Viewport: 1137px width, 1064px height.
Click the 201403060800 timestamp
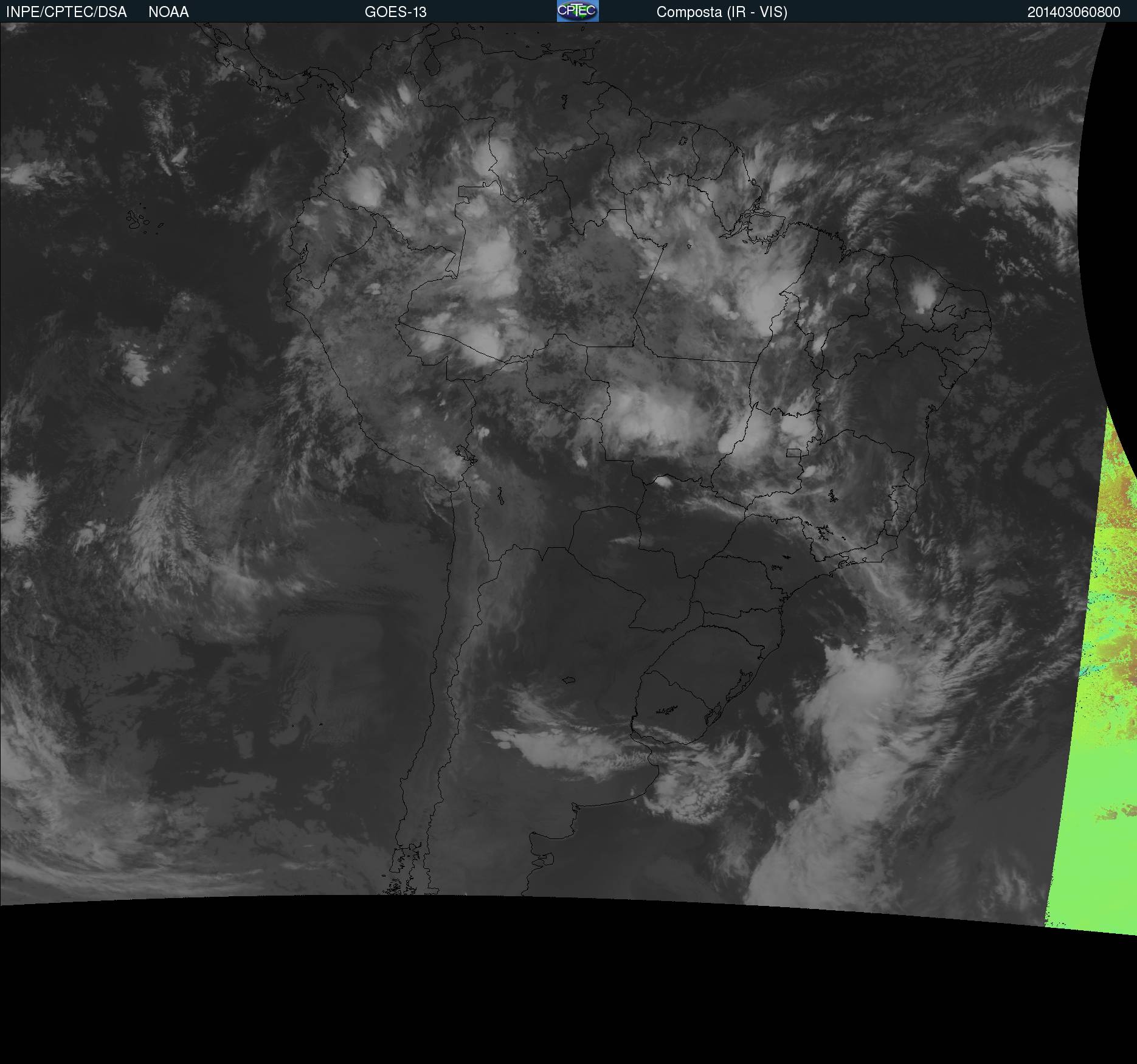coord(1074,12)
